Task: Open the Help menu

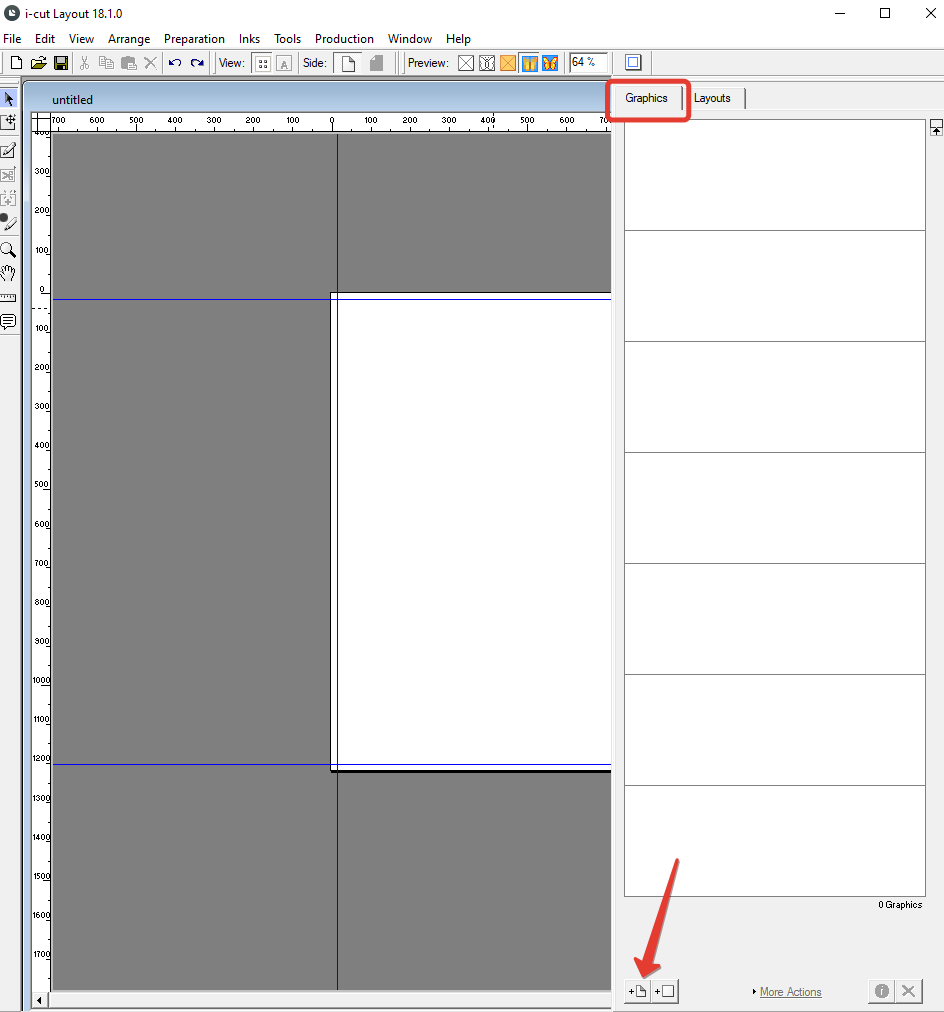Action: (458, 39)
